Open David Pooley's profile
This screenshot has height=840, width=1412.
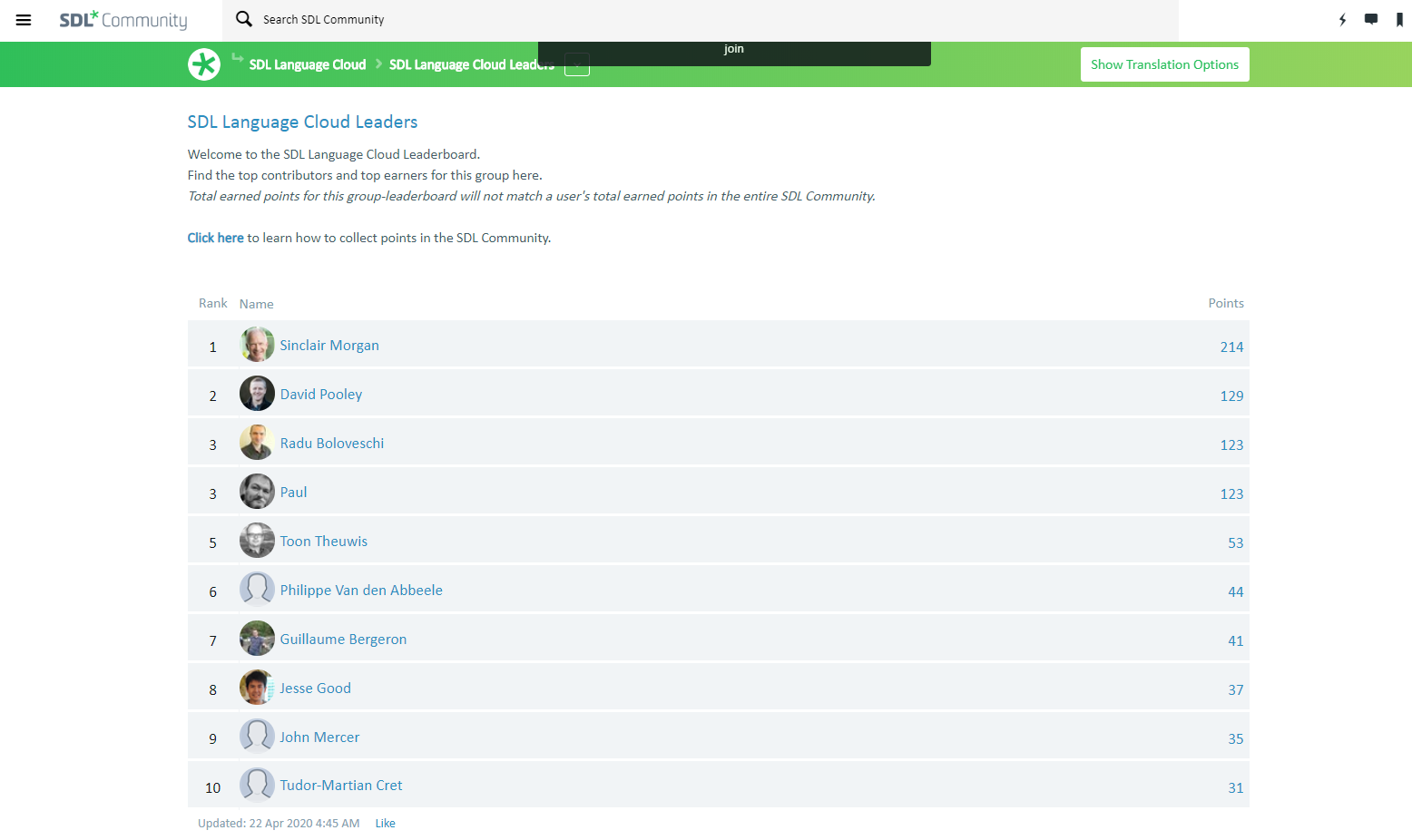click(321, 395)
